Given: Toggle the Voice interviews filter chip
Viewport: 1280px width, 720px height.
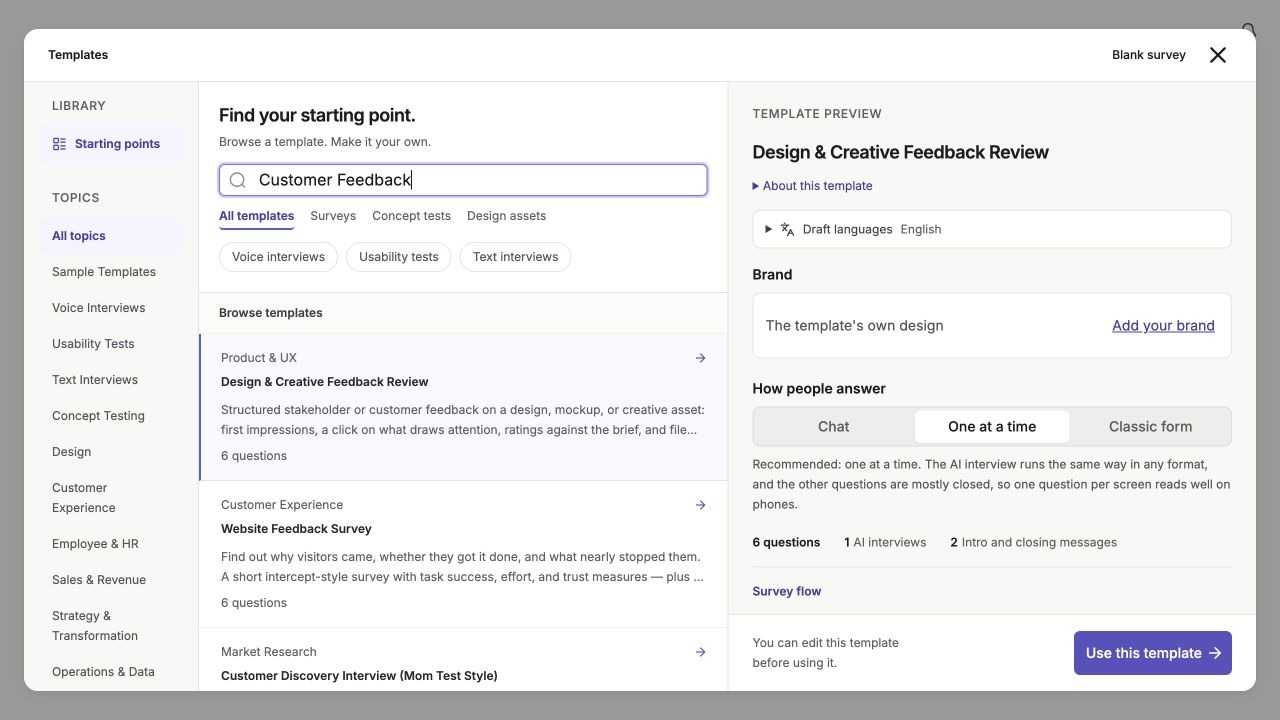Looking at the screenshot, I should click(278, 257).
